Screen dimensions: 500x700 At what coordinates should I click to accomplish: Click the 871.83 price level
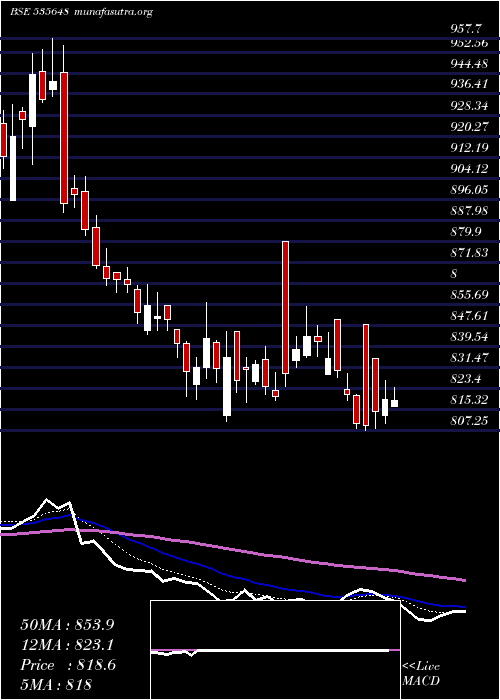point(469,252)
